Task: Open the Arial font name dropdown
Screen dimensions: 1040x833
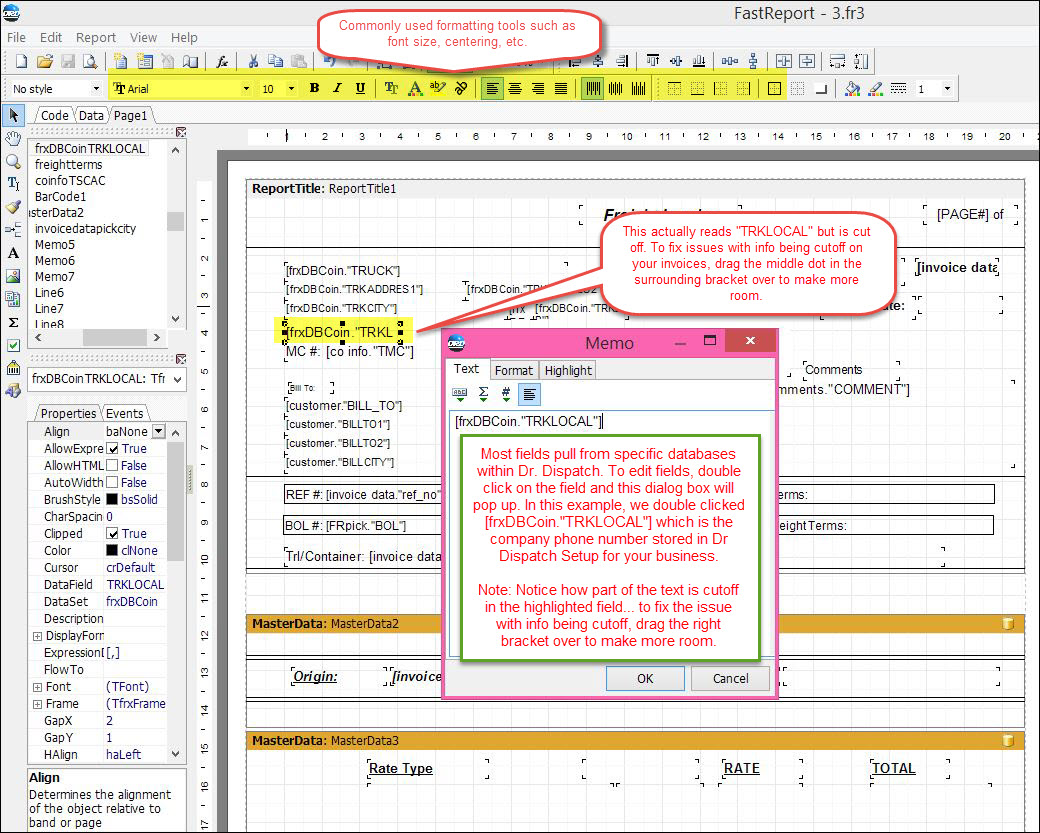Action: tap(246, 88)
